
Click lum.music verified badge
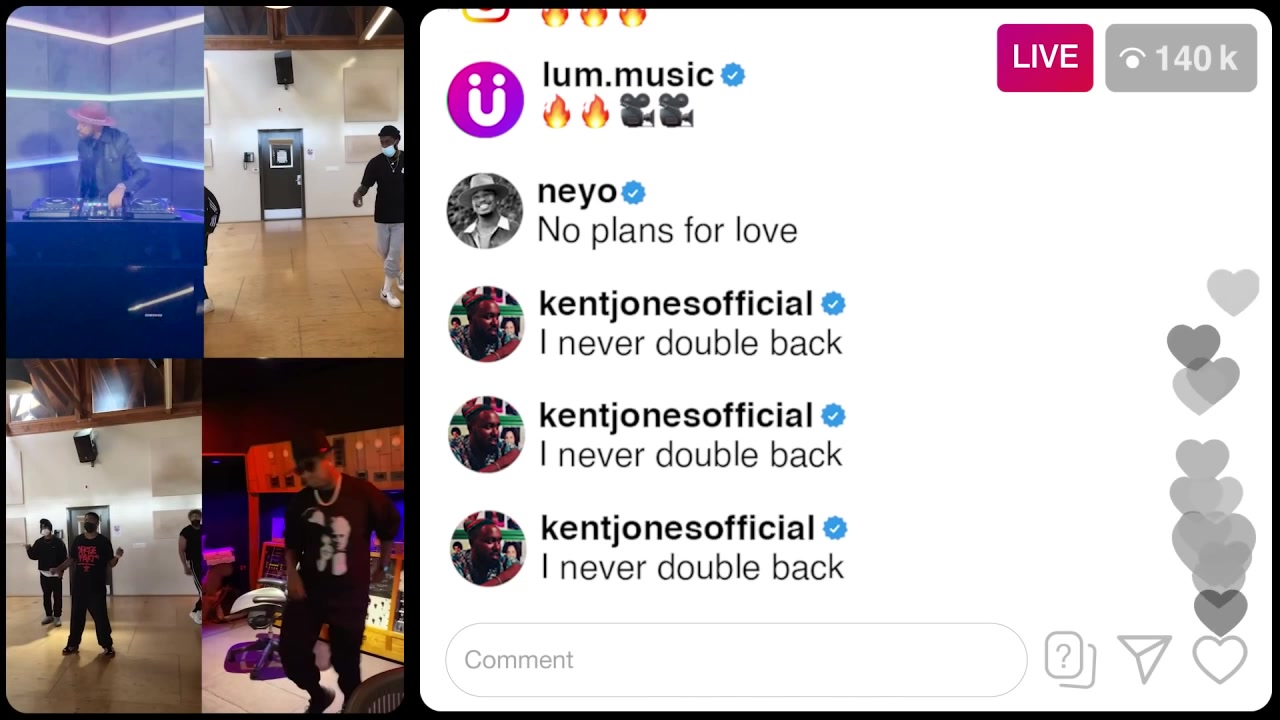point(733,75)
